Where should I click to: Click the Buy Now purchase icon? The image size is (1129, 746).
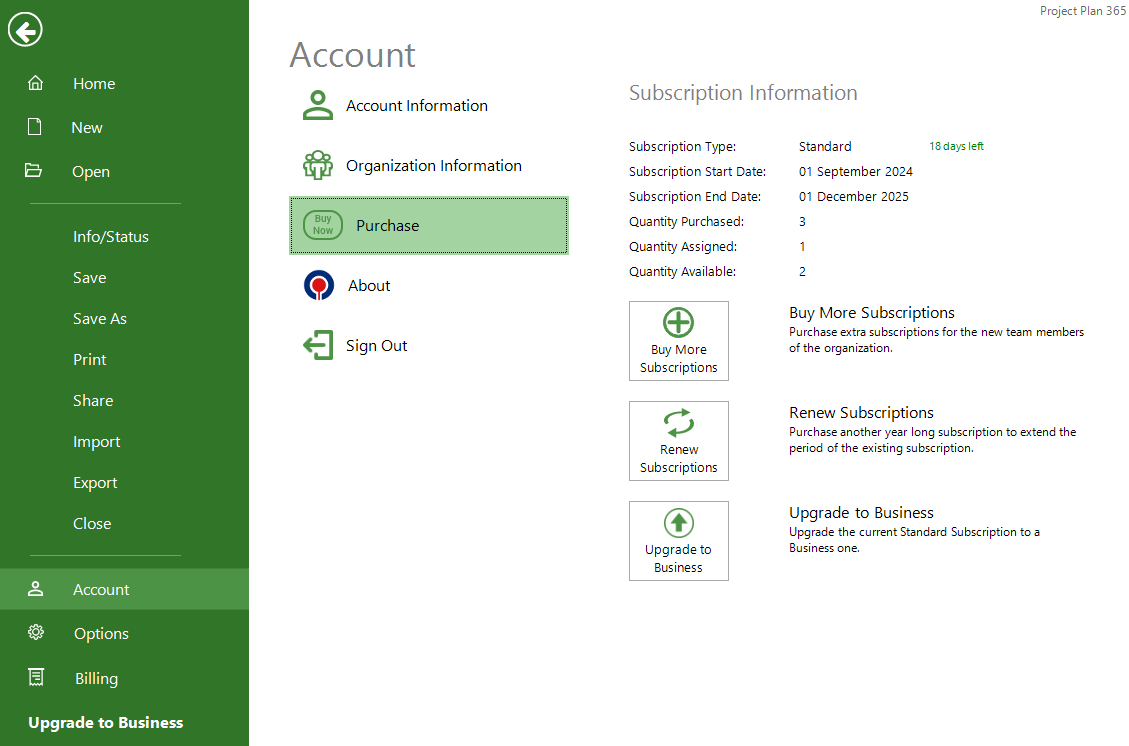tap(323, 225)
